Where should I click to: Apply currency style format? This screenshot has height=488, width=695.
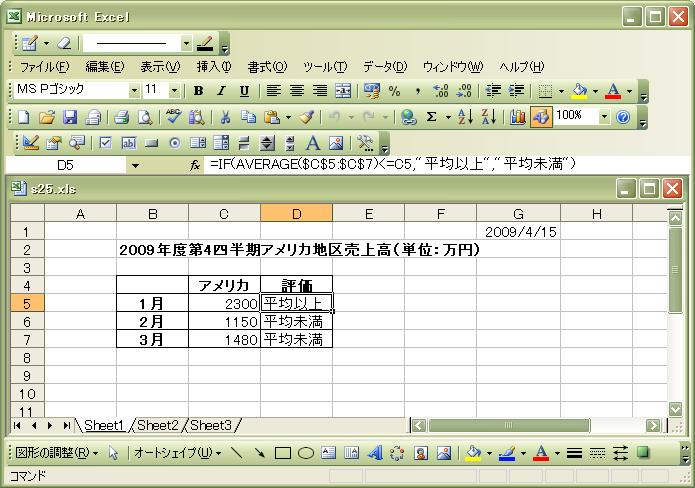(371, 91)
